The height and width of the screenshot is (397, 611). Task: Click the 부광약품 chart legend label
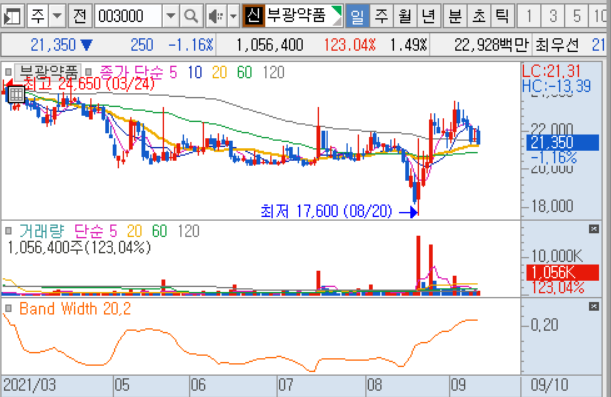pyautogui.click(x=49, y=72)
